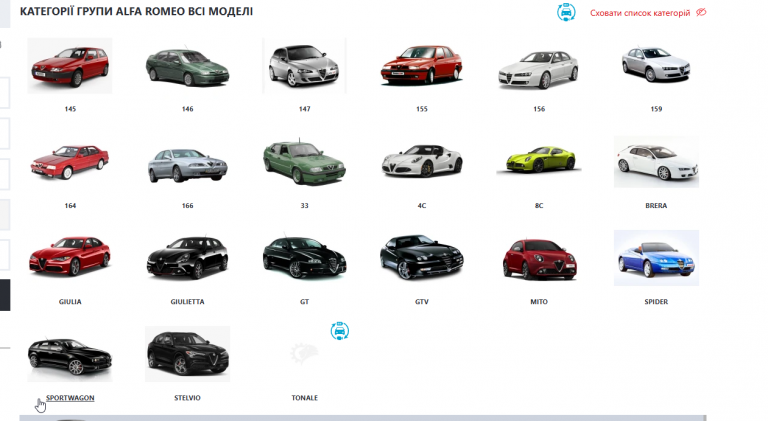Click the 164 label text
This screenshot has width=768, height=421.
click(x=70, y=206)
